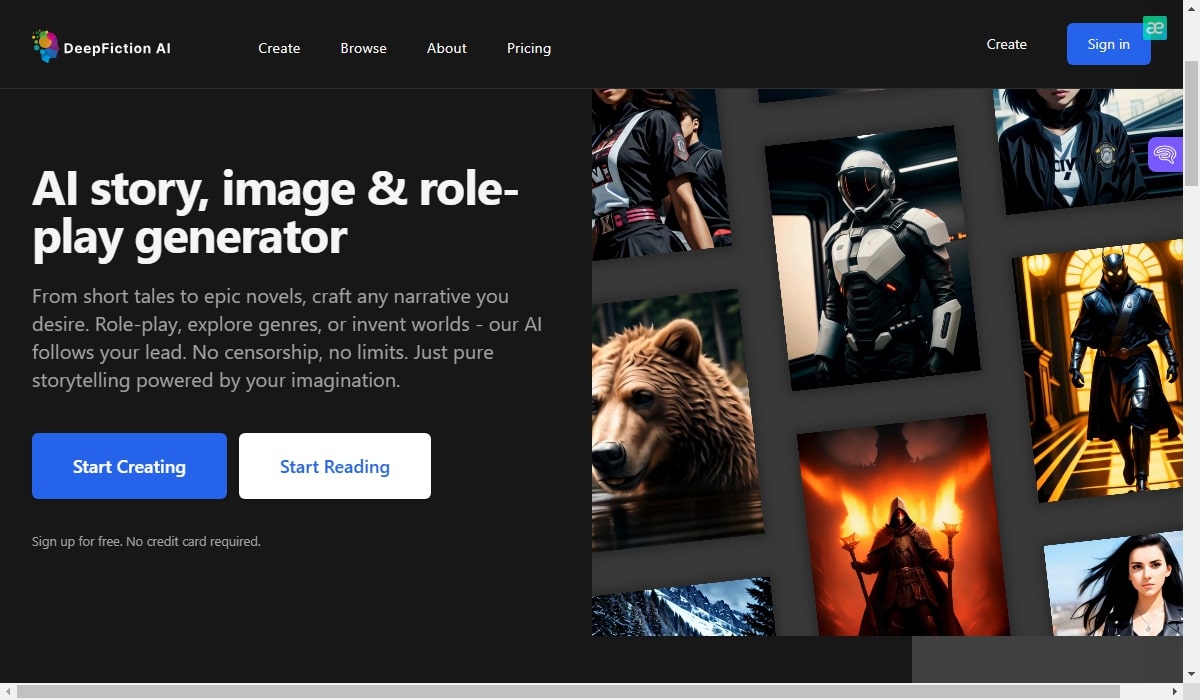The width and height of the screenshot is (1200, 700).
Task: Go to the Browse navigation item
Action: tap(363, 48)
